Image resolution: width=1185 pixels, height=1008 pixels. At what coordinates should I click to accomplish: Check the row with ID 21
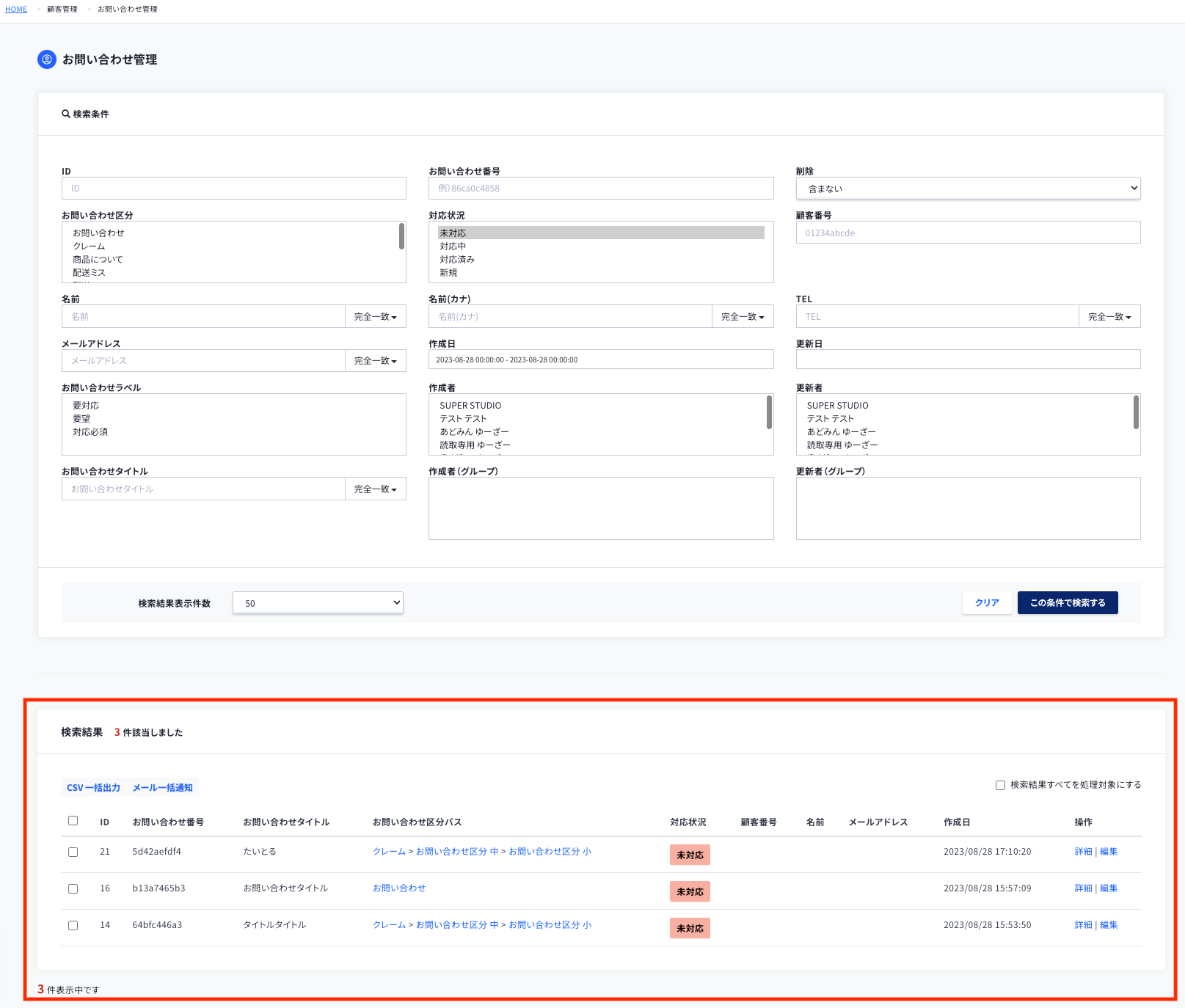(73, 852)
